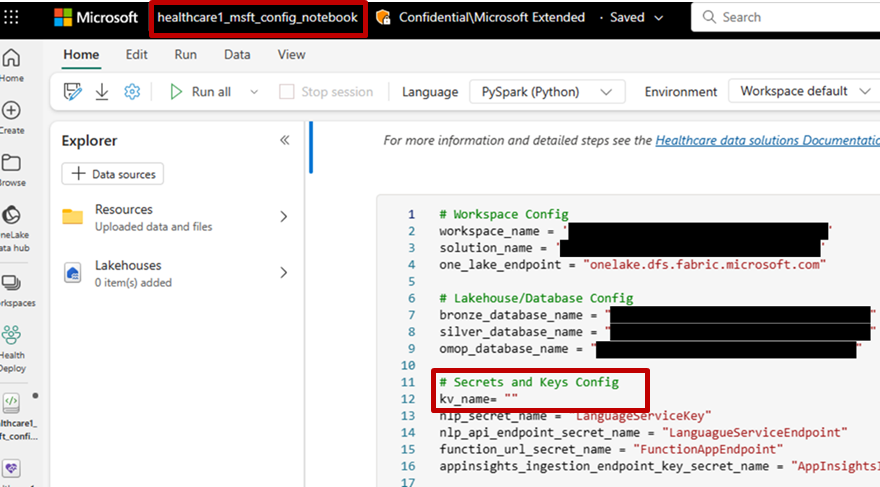Click appinsights_ingestion_endpoint_key_secret_name variable
The width and height of the screenshot is (880, 487).
click(604, 466)
